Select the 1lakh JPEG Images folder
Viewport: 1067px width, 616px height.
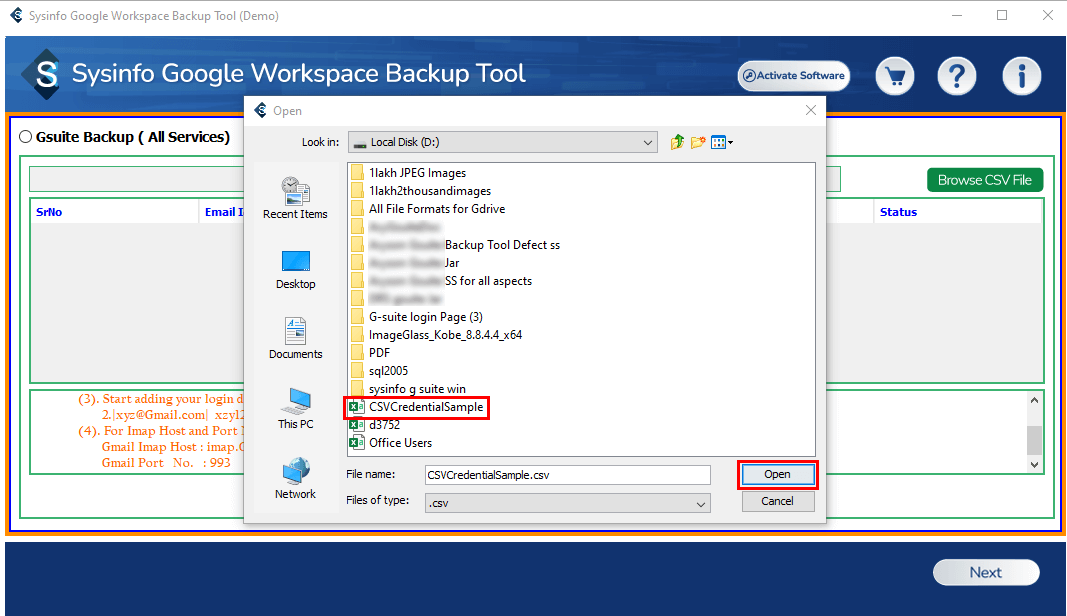408,173
